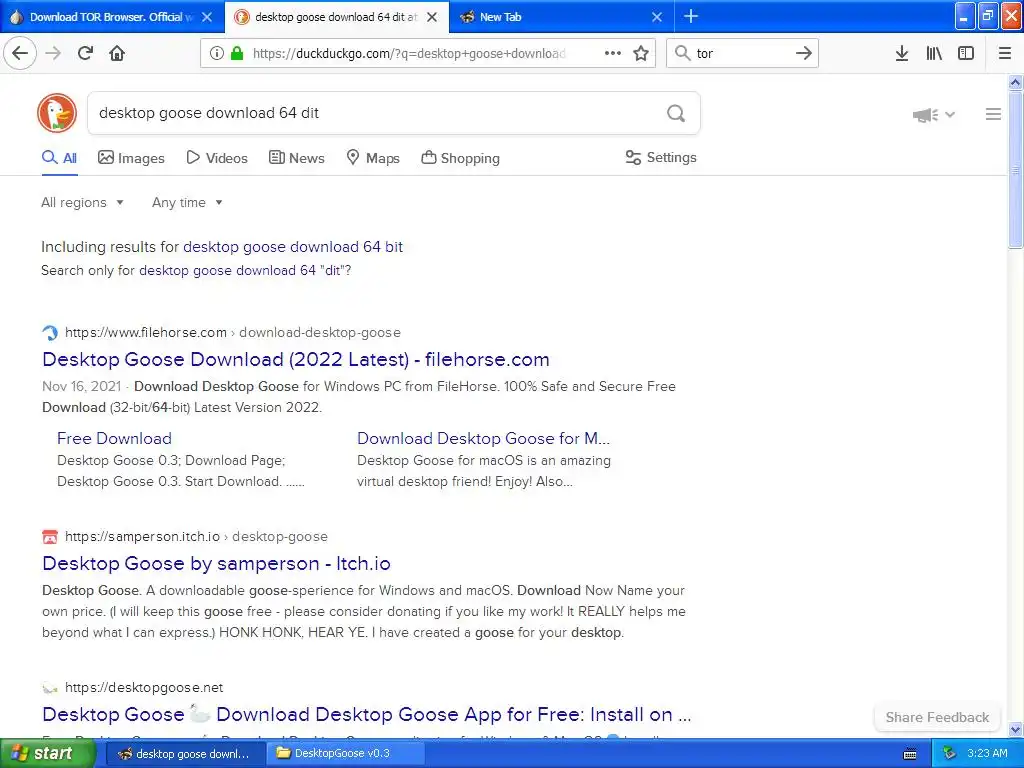Select the All search category

[59, 158]
